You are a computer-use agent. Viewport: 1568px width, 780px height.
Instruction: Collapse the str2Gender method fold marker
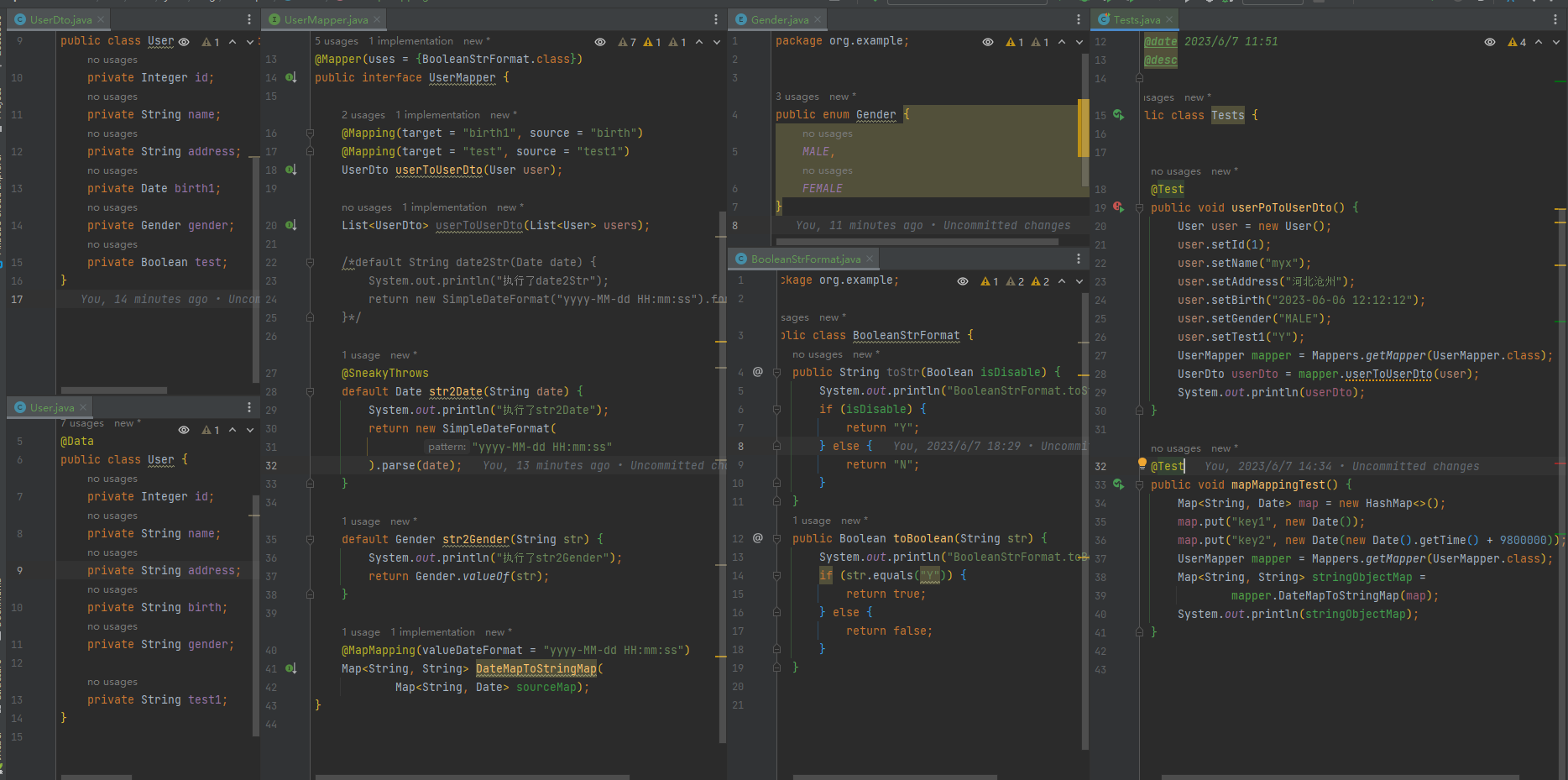pos(310,539)
